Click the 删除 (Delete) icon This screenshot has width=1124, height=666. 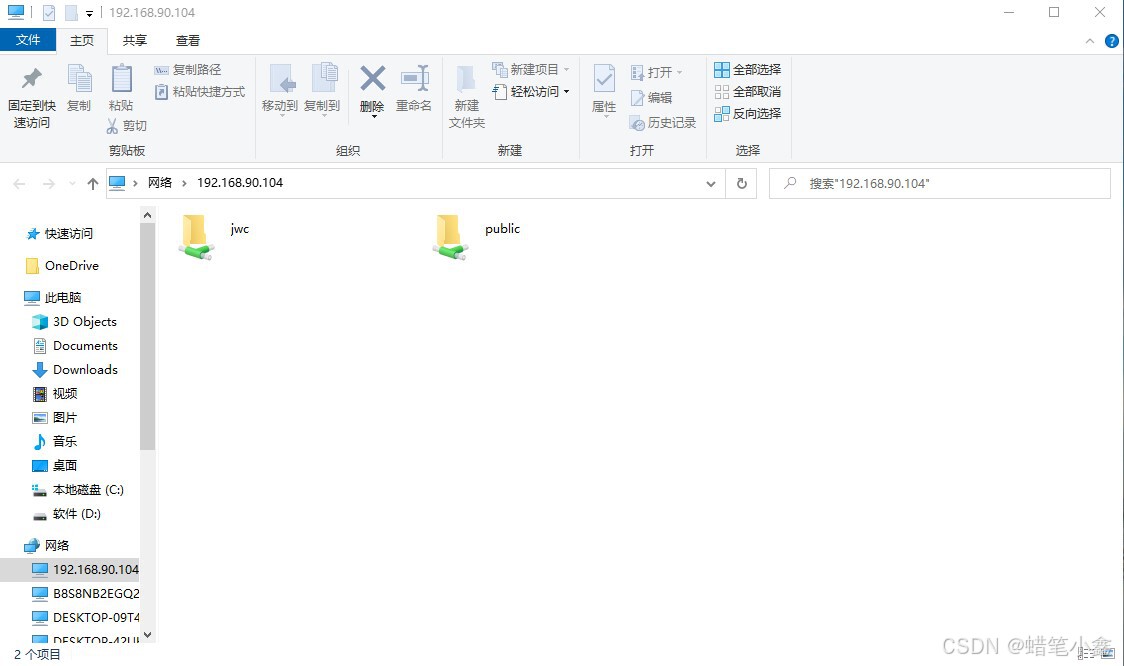coord(372,88)
